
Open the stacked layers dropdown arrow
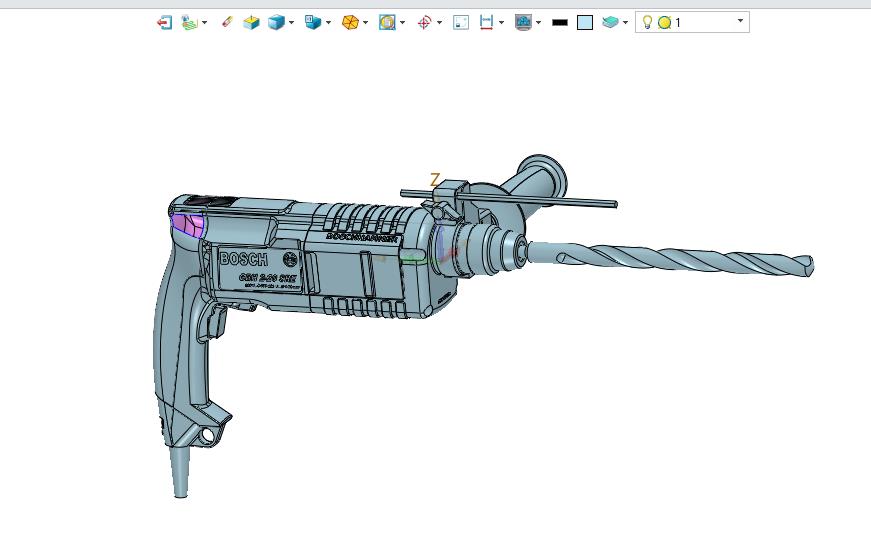(625, 22)
